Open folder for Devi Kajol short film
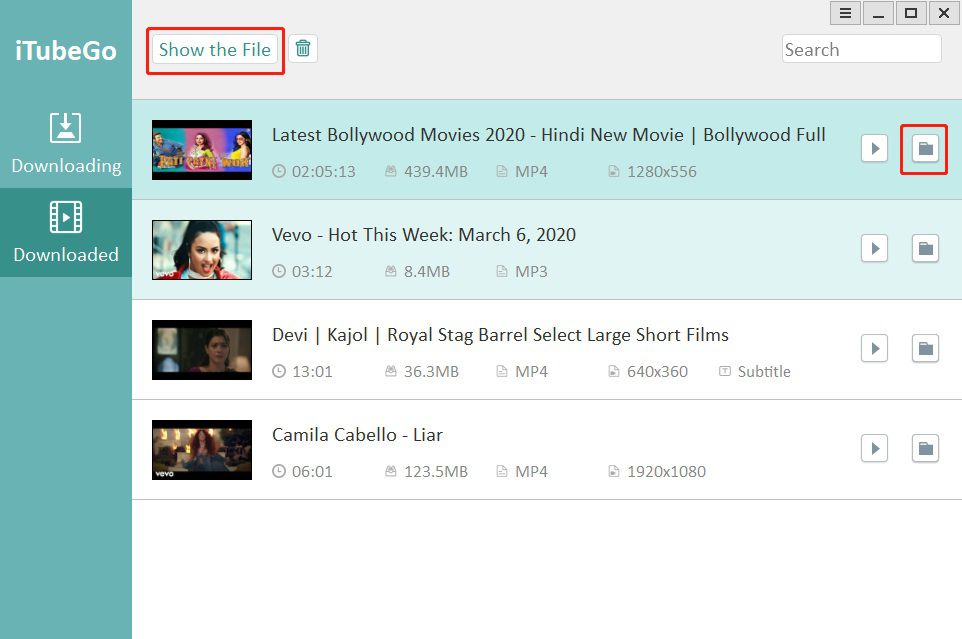962x639 pixels. (925, 348)
